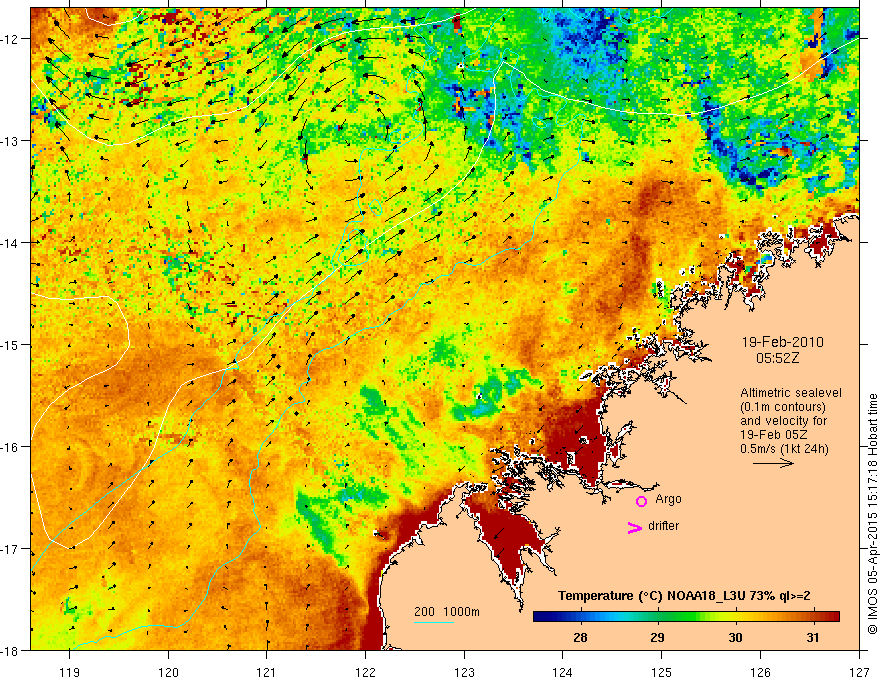The height and width of the screenshot is (680, 880).
Task: Click the 'Argo' legend label
Action: tap(668, 499)
